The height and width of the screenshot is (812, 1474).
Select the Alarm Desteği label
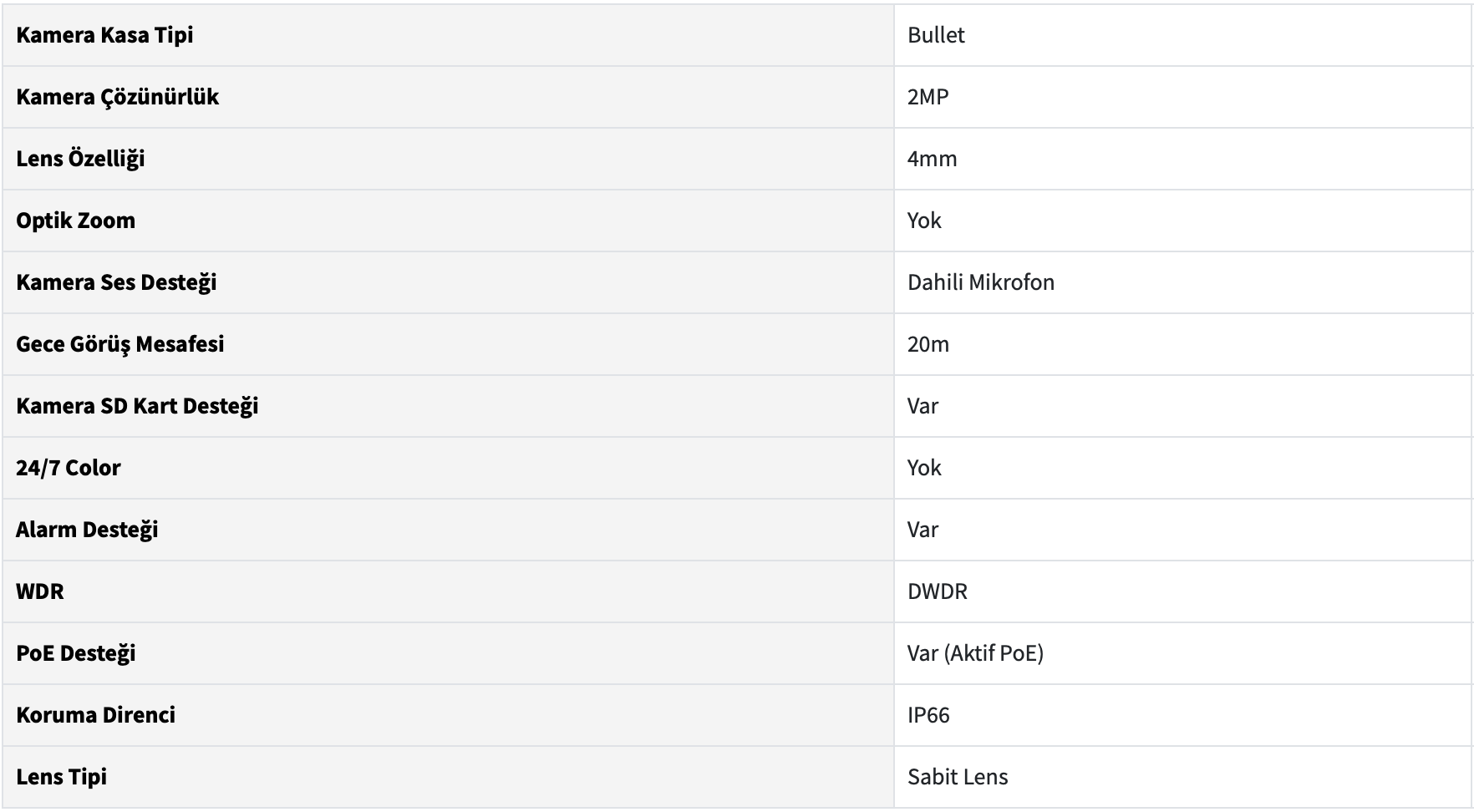pyautogui.click(x=87, y=530)
